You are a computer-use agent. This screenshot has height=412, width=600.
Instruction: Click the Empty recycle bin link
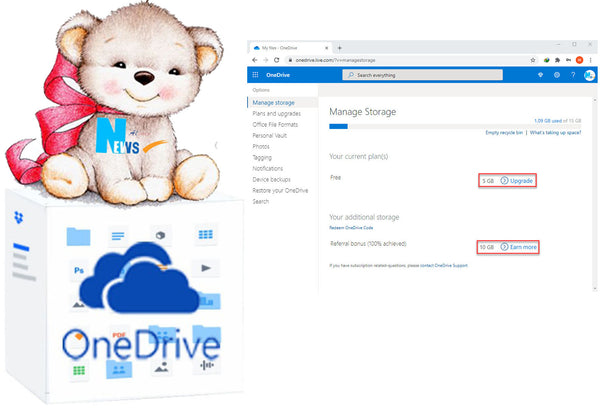(x=505, y=132)
